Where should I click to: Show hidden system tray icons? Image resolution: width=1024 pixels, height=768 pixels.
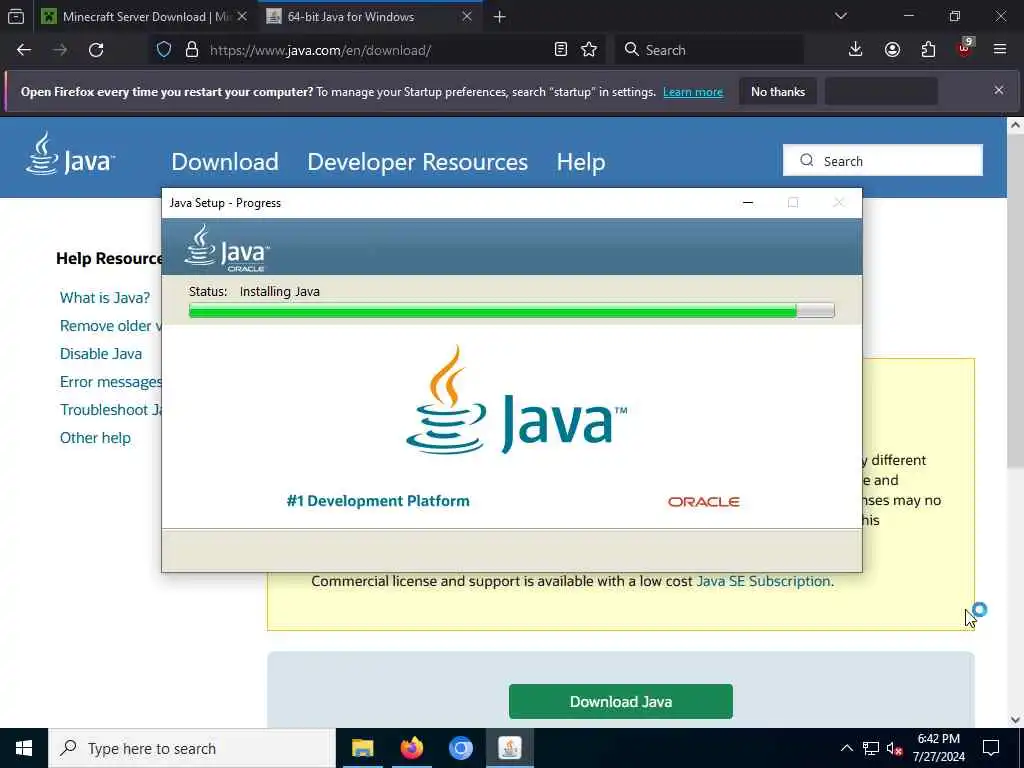coord(846,748)
